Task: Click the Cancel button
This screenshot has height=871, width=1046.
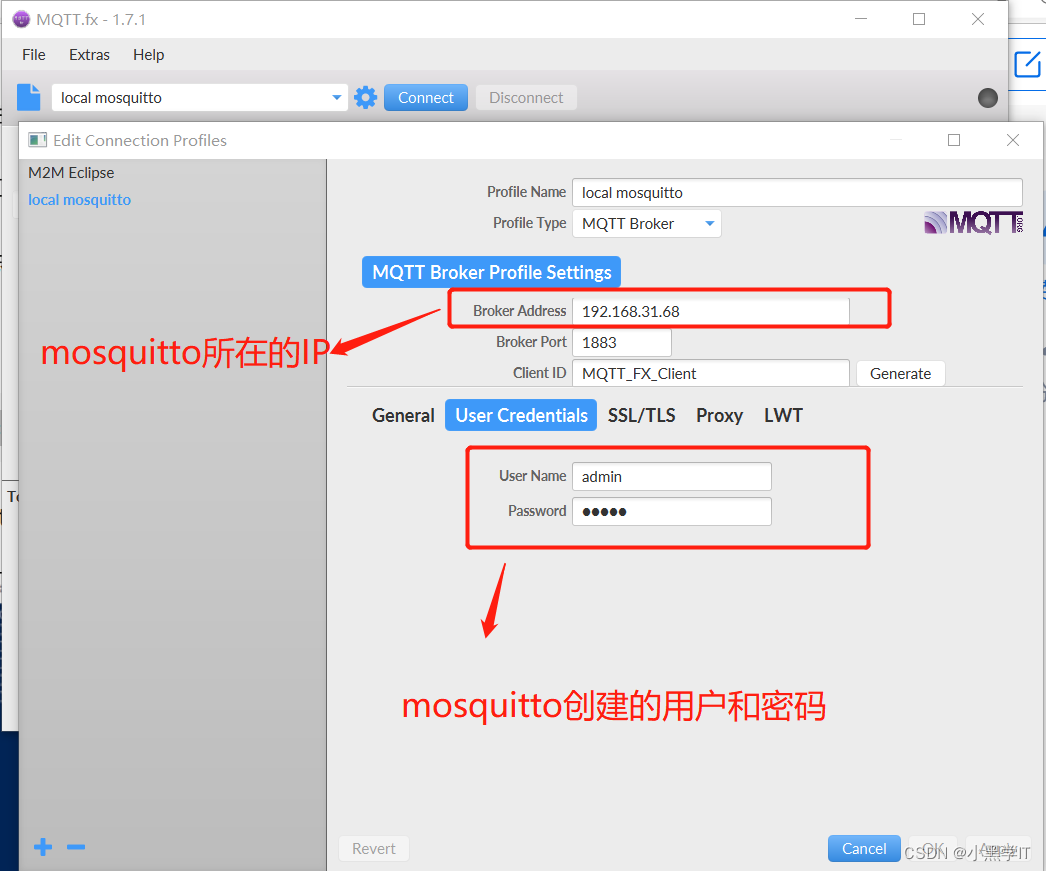Action: click(x=864, y=848)
